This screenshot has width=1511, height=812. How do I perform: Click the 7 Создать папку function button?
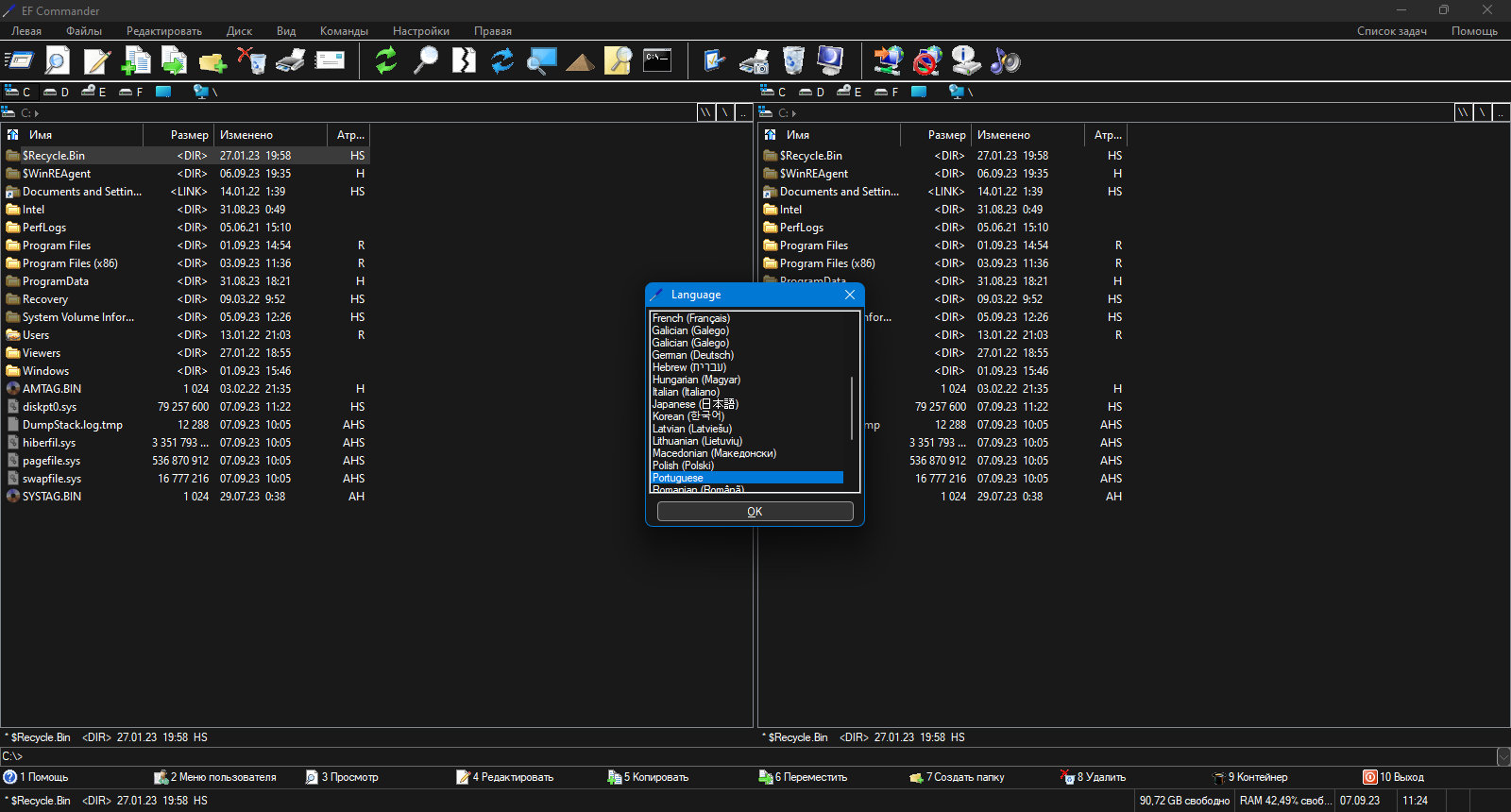957,777
